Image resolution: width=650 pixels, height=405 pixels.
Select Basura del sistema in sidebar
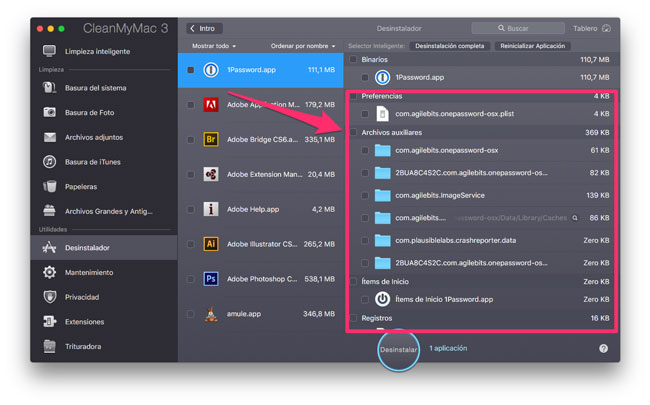(104, 88)
